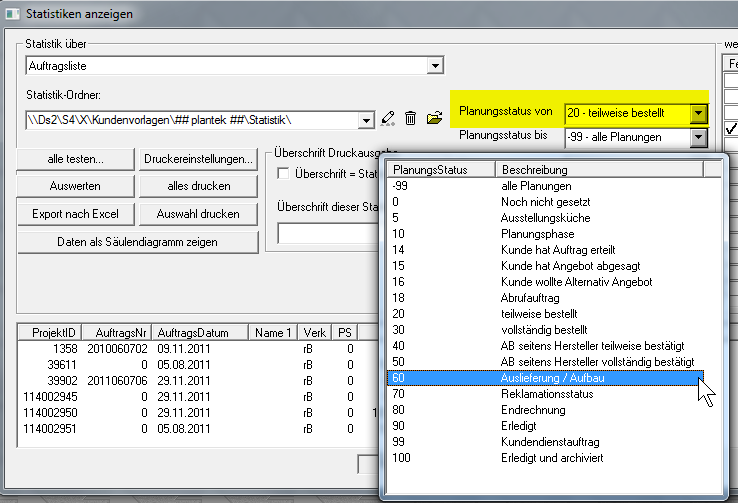Select '30 vollständig bestellt' from the list
The width and height of the screenshot is (738, 503).
pyautogui.click(x=545, y=329)
